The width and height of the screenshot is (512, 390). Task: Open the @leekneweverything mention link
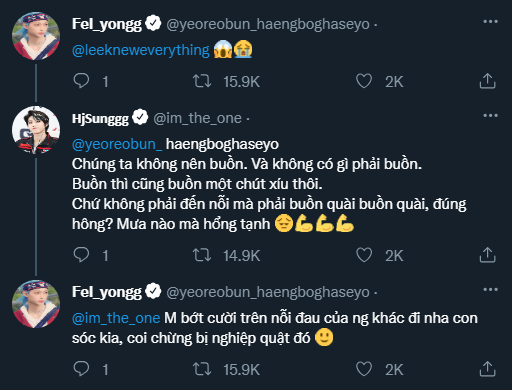[x=141, y=50]
